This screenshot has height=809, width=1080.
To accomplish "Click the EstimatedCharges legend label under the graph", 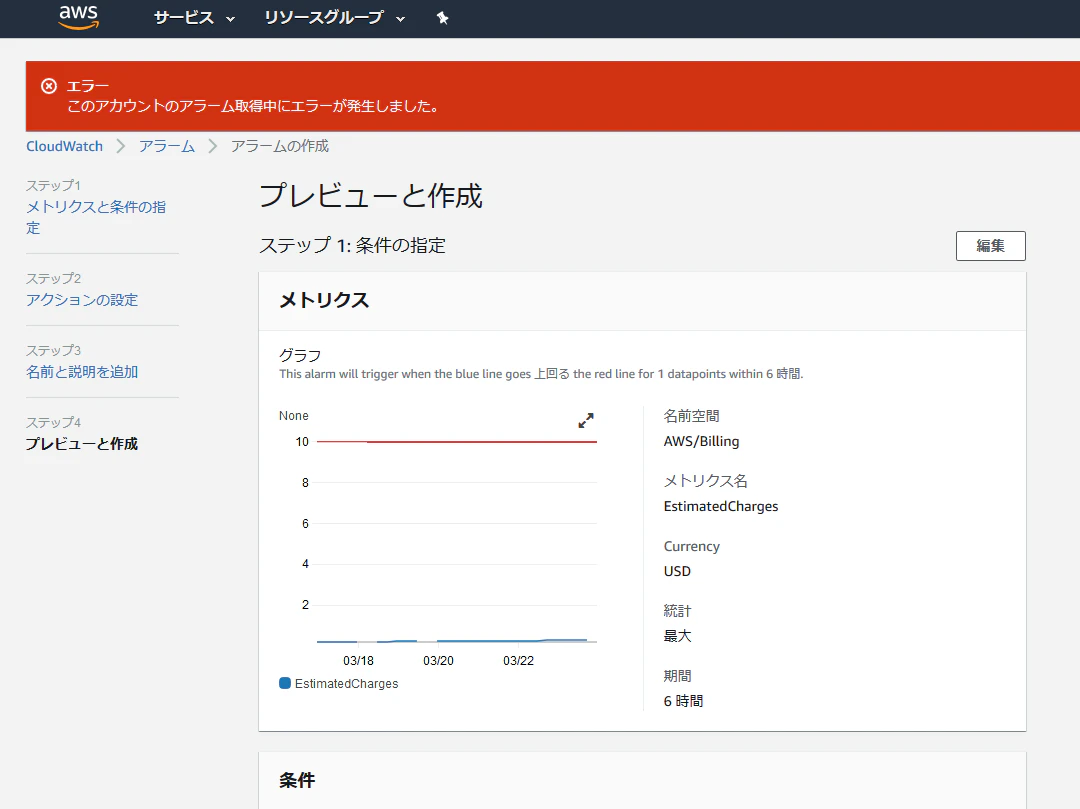I will [x=346, y=684].
